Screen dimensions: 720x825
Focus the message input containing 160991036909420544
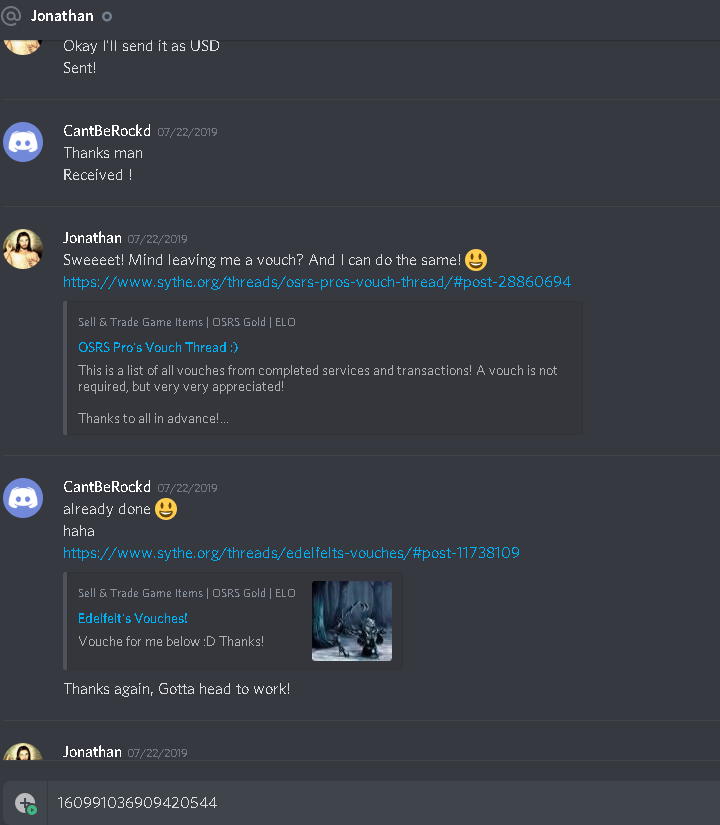click(384, 803)
